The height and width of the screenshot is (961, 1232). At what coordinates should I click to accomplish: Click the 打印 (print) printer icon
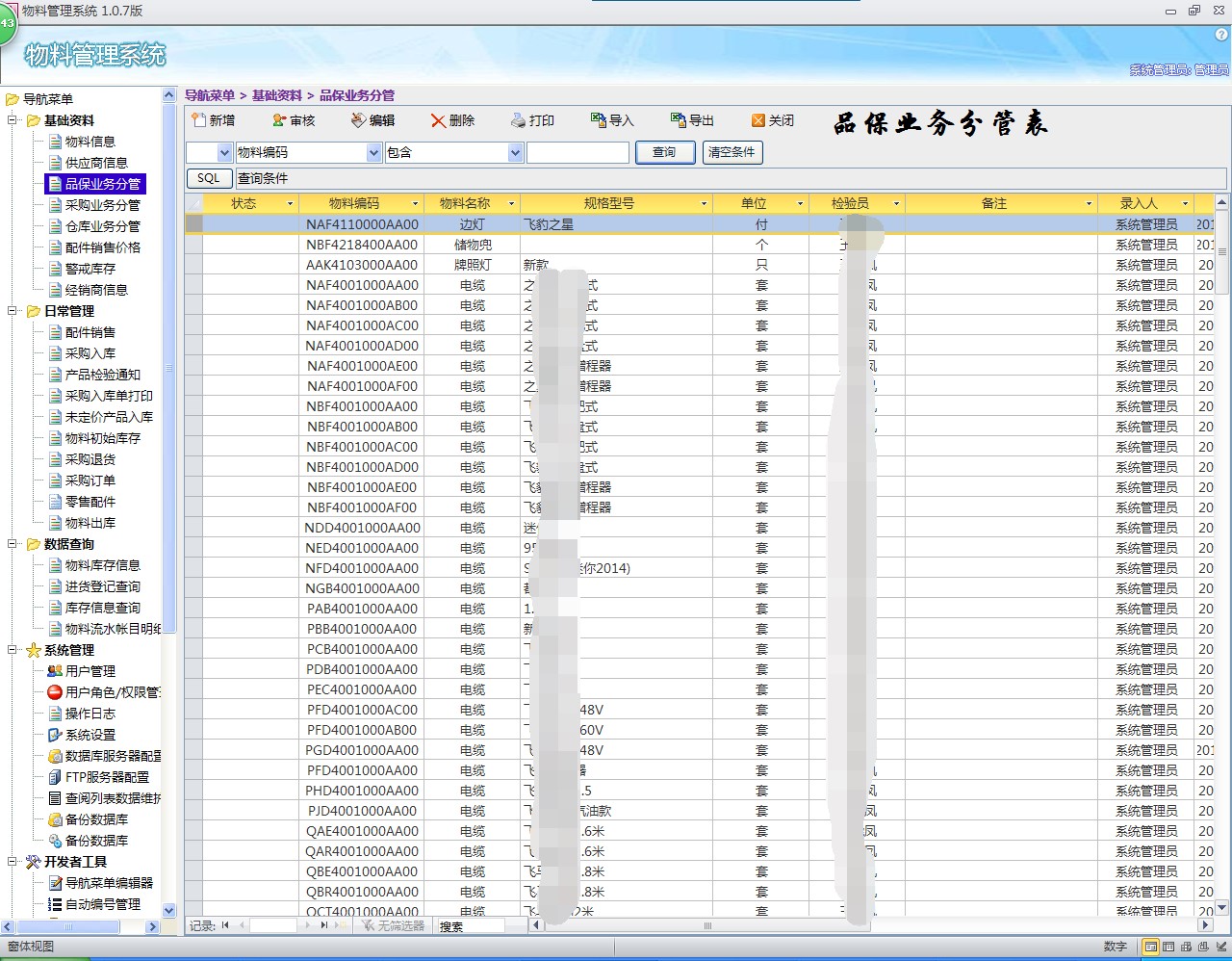(x=519, y=120)
